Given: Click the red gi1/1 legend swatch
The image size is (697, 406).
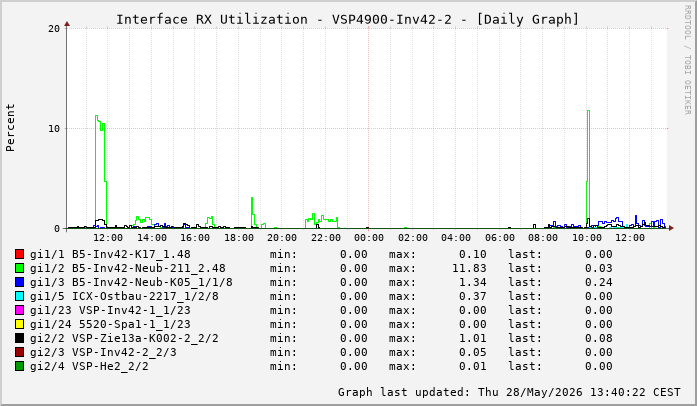Looking at the screenshot, I should (x=19, y=254).
